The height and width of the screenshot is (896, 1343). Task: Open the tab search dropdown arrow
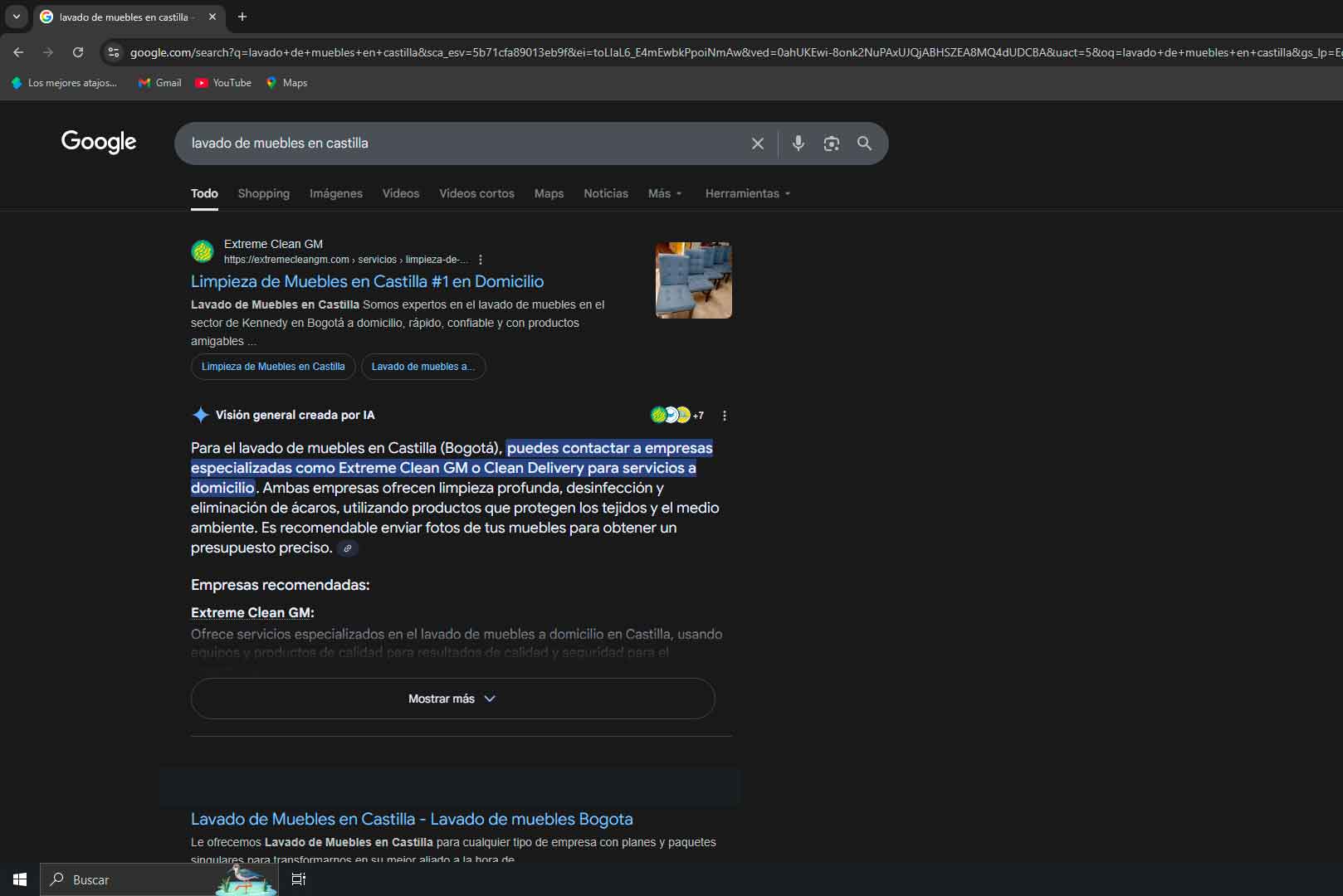click(x=16, y=17)
